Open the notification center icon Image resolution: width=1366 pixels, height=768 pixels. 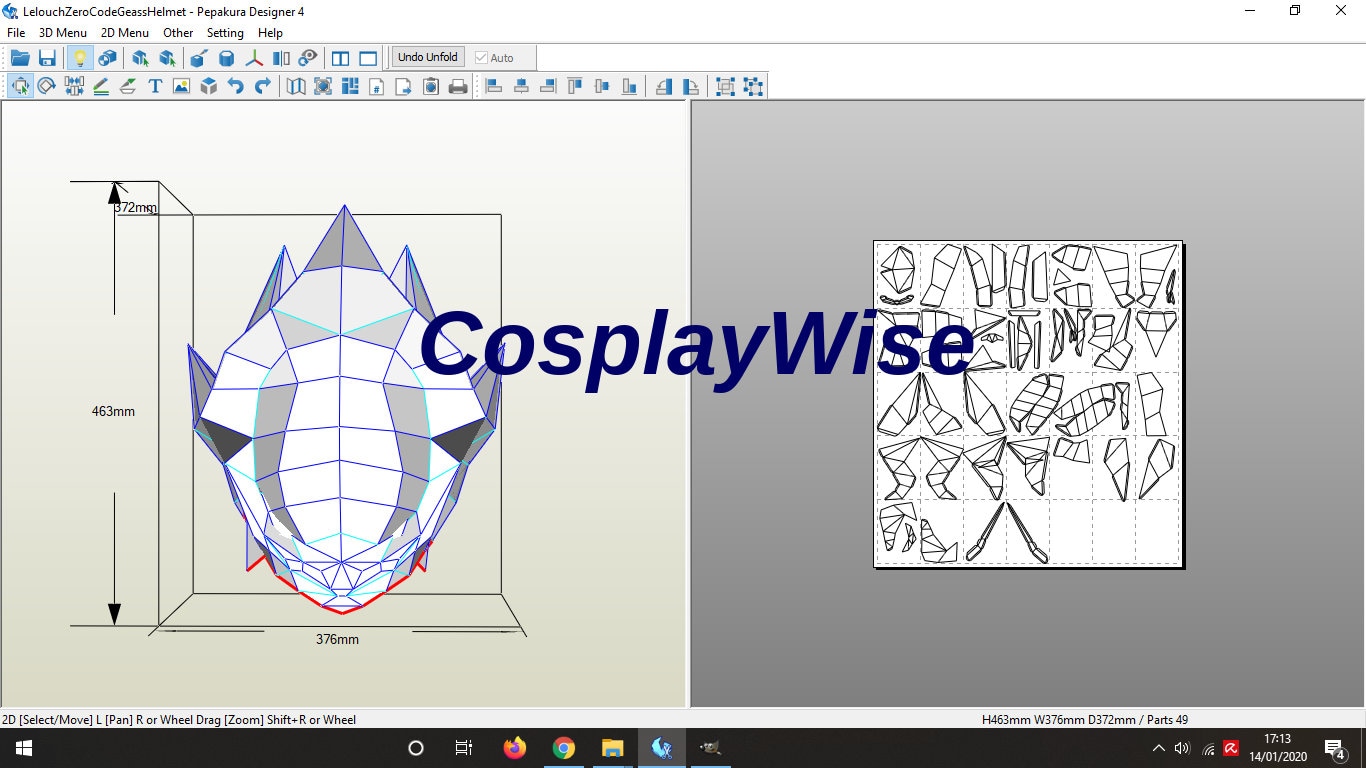pyautogui.click(x=1334, y=748)
